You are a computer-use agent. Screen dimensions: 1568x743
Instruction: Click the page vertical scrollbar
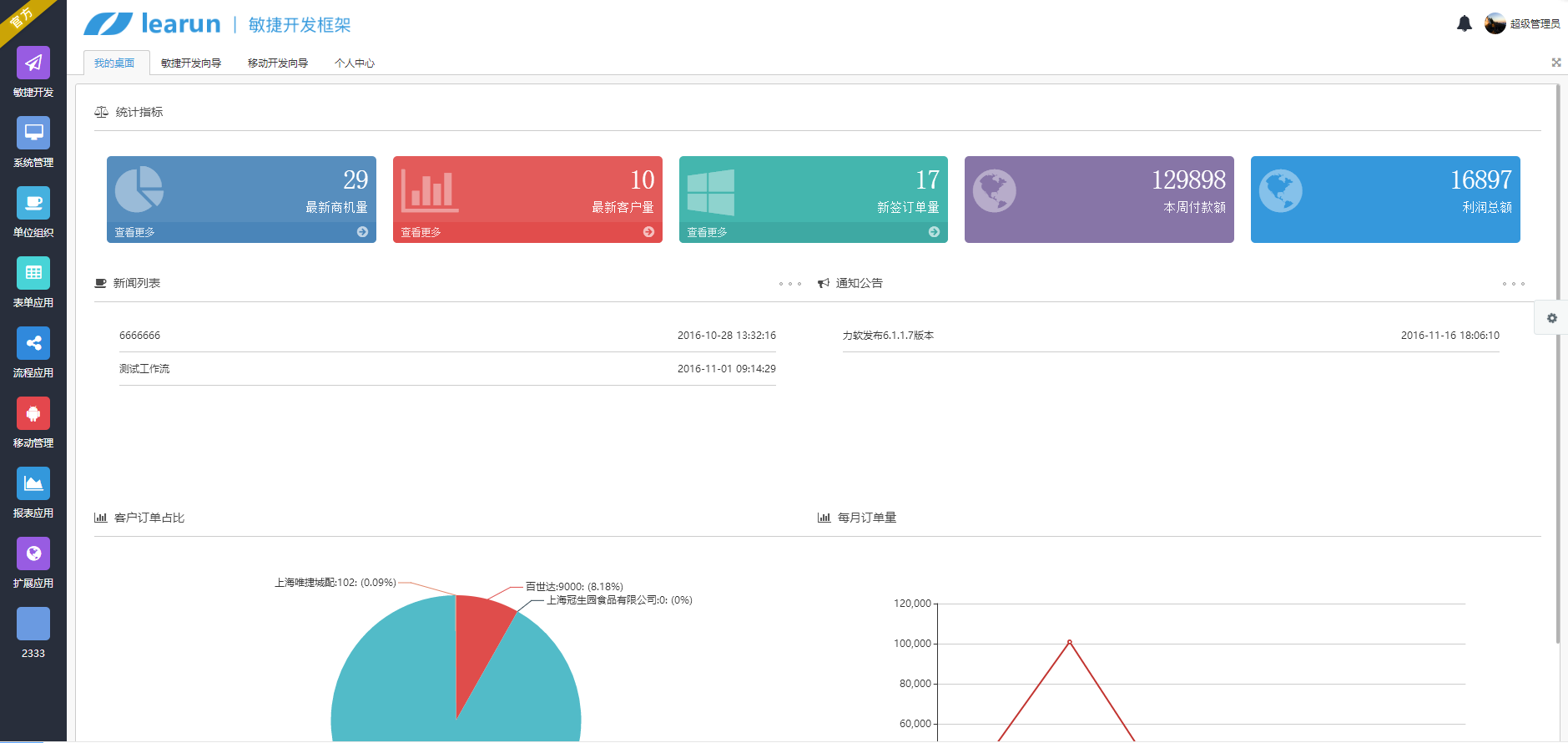(x=1558, y=363)
